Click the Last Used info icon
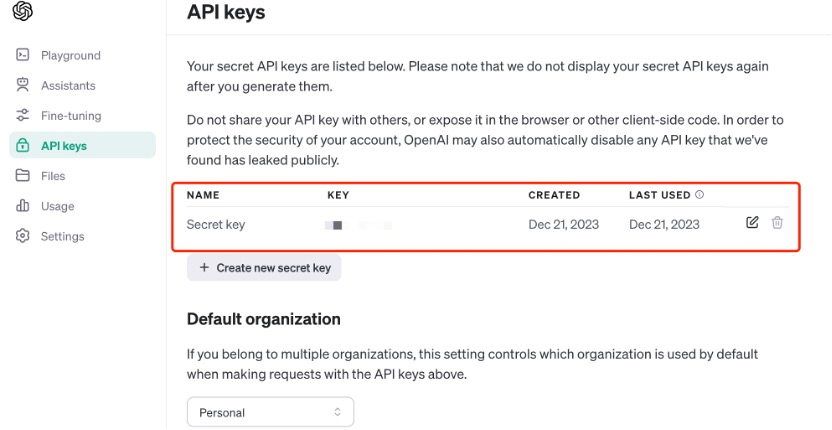Viewport: 832px width, 430px height. (700, 195)
